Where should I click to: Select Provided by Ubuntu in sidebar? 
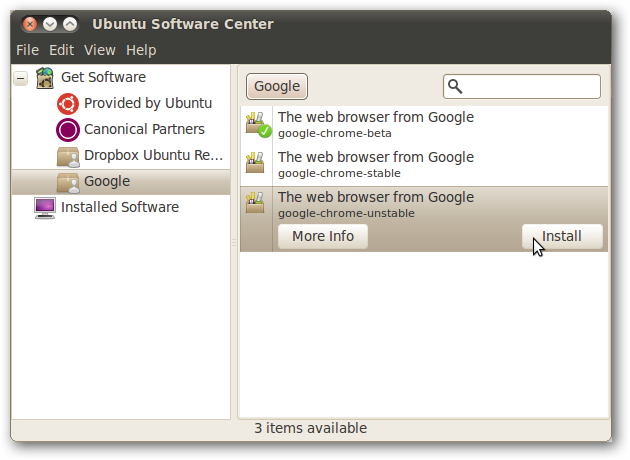tap(147, 103)
